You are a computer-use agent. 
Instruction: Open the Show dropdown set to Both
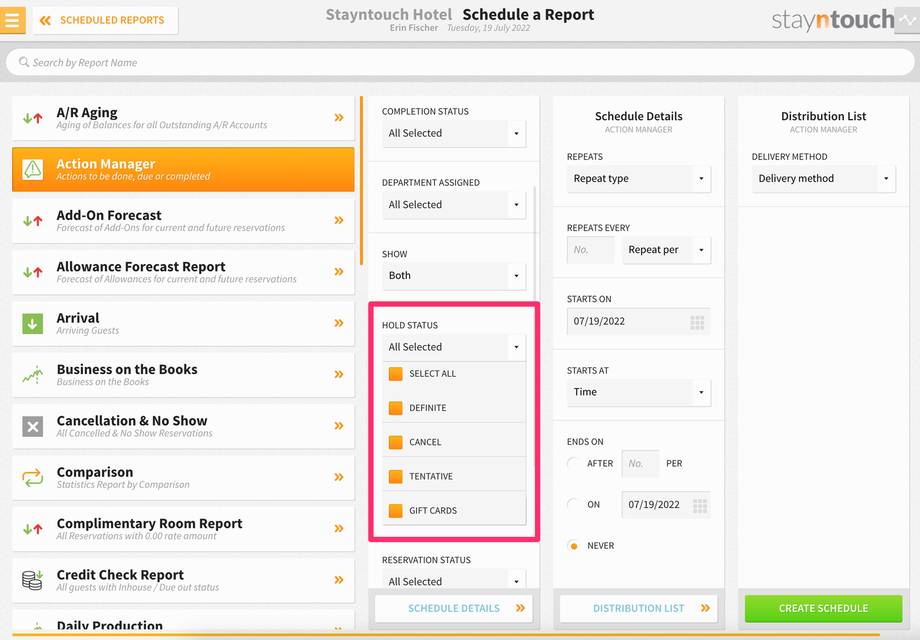point(454,276)
